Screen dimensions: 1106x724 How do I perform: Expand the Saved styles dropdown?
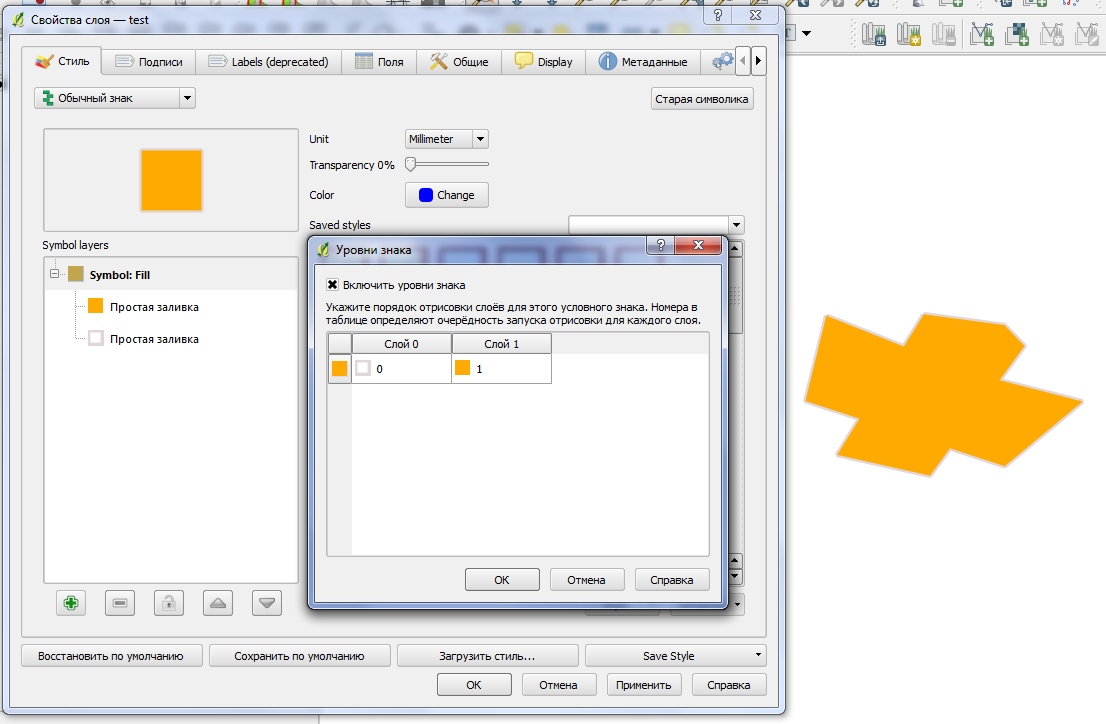(736, 225)
